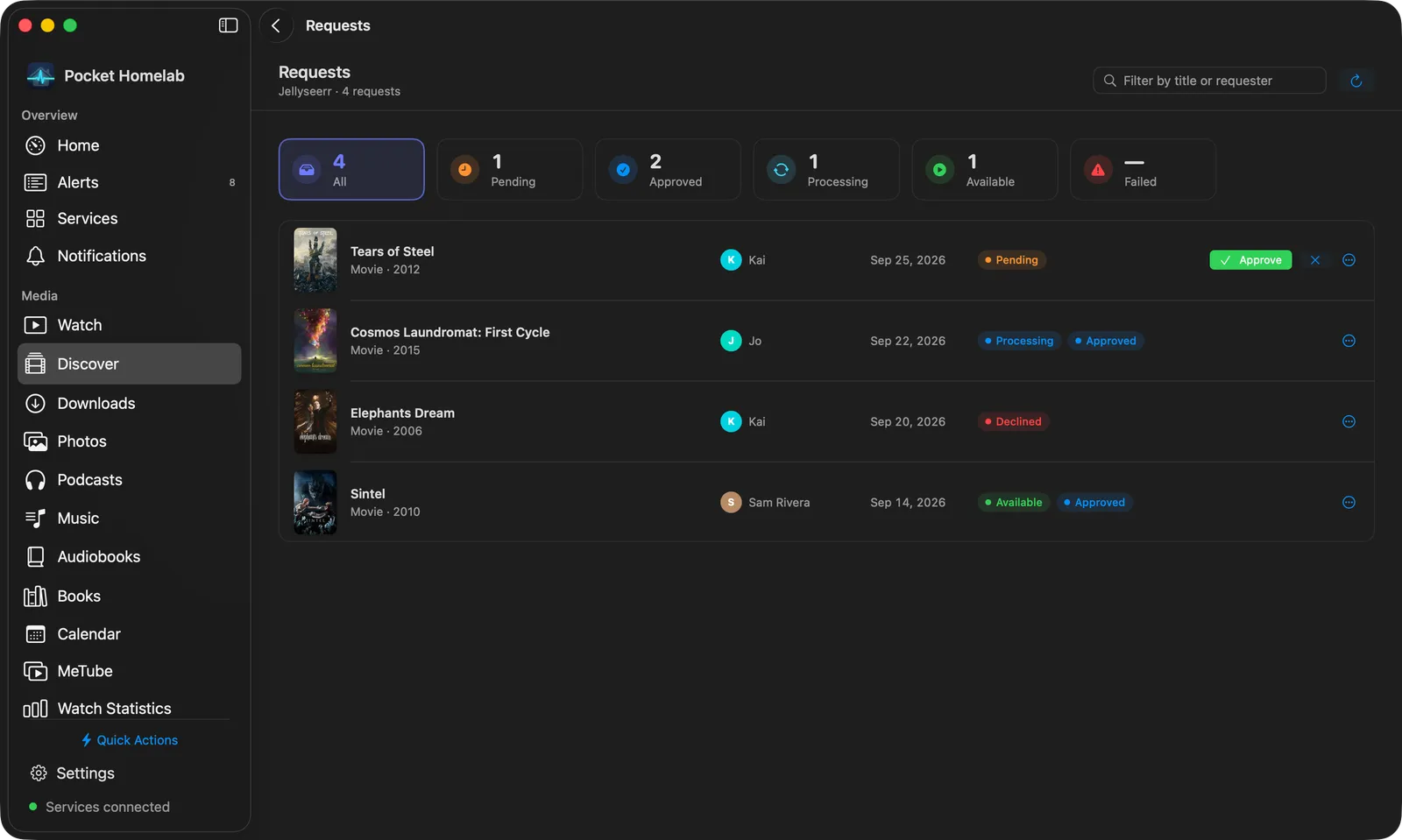This screenshot has width=1402, height=840.
Task: Open more options for Sintel
Action: [1349, 502]
